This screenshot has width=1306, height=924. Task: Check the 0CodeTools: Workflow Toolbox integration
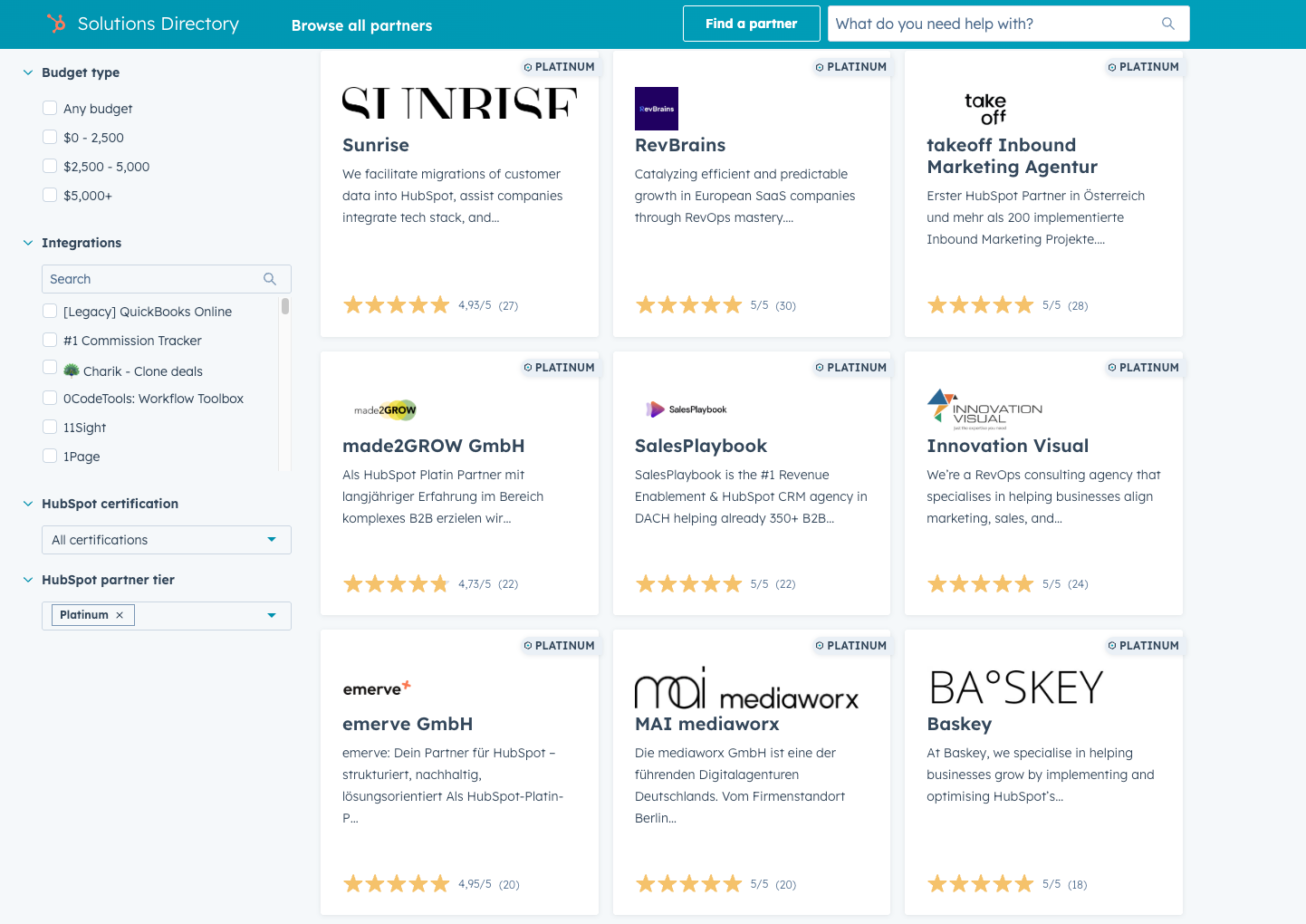coord(50,398)
